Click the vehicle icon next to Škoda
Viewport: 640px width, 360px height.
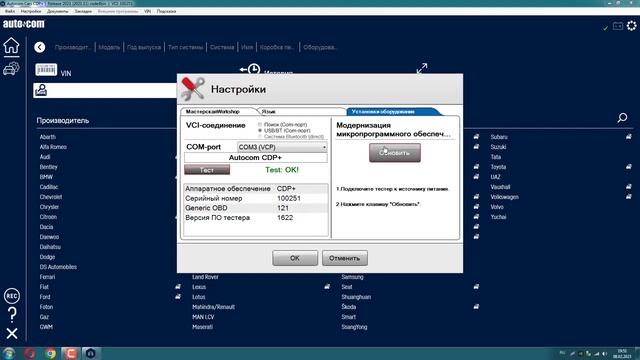tap(476, 307)
